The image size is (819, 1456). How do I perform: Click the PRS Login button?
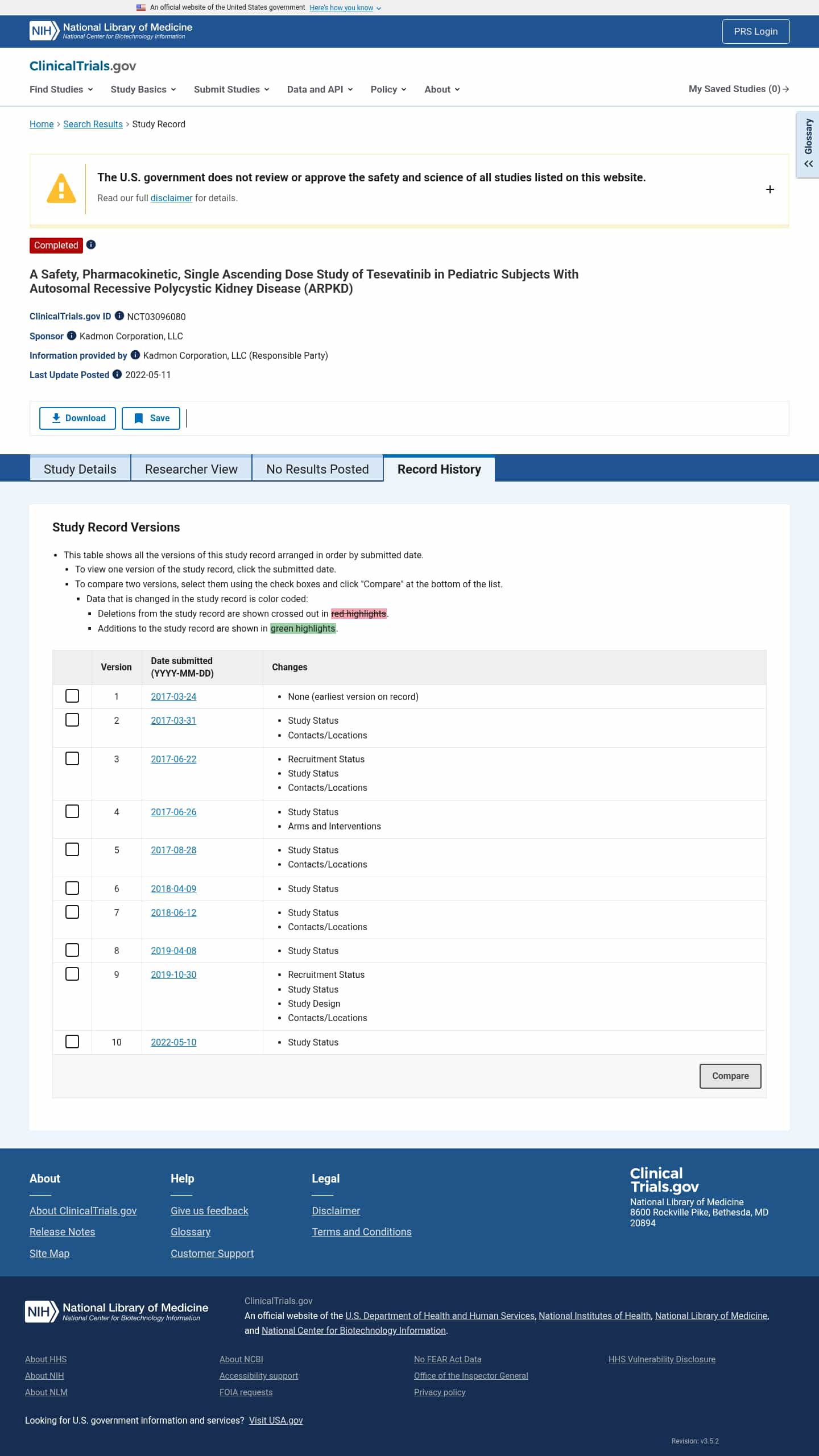tap(755, 31)
